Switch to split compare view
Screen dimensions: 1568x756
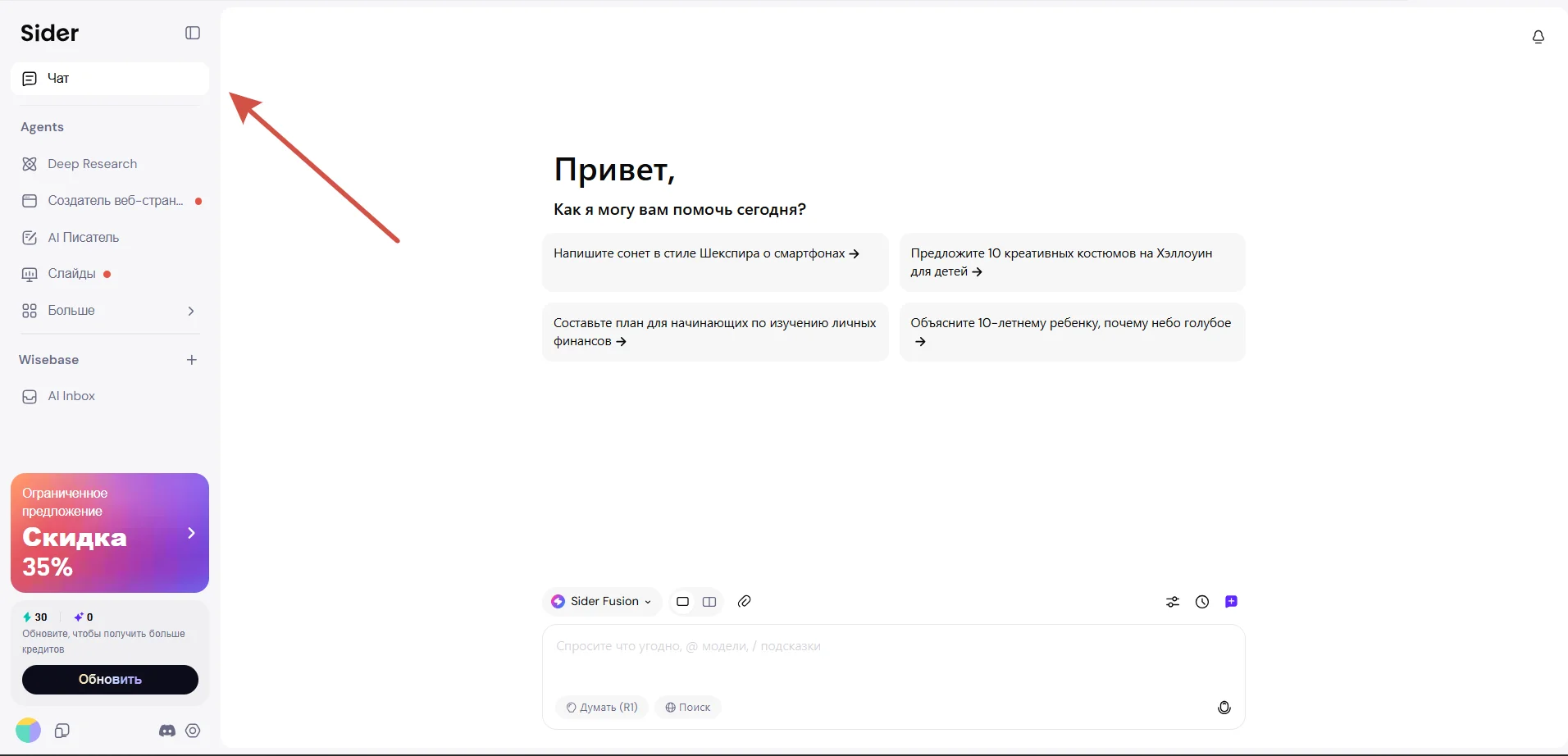pyautogui.click(x=709, y=602)
